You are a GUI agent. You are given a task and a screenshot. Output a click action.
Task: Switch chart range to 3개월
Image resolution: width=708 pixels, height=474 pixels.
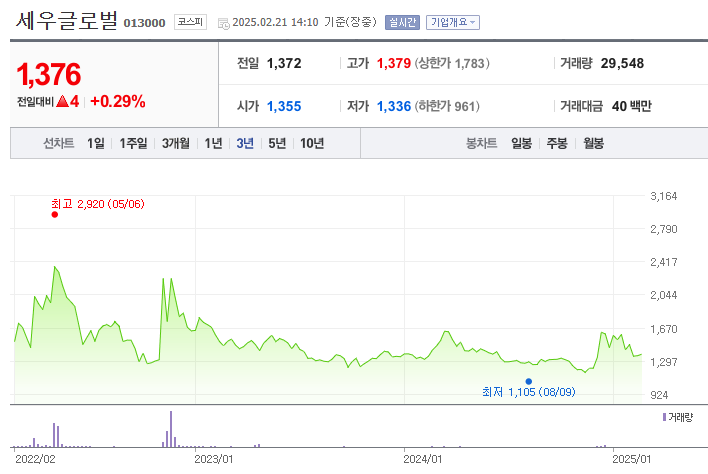click(x=176, y=144)
